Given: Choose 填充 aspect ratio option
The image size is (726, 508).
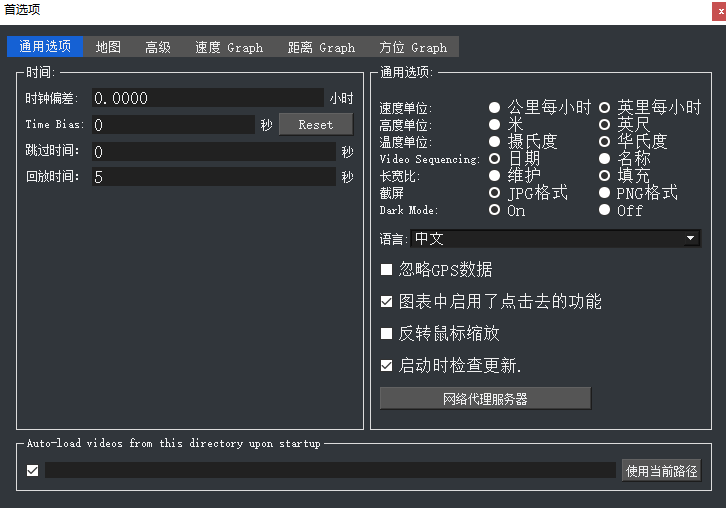Looking at the screenshot, I should point(625,176).
